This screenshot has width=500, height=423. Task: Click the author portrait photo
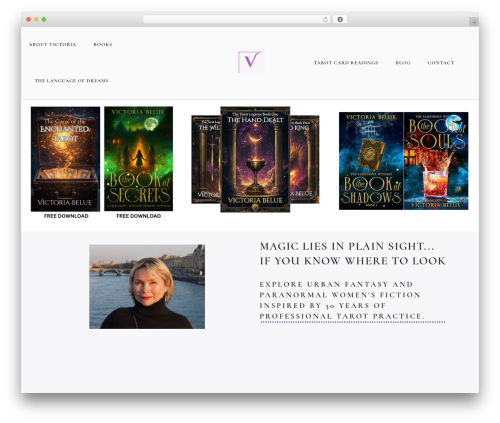[x=147, y=287]
